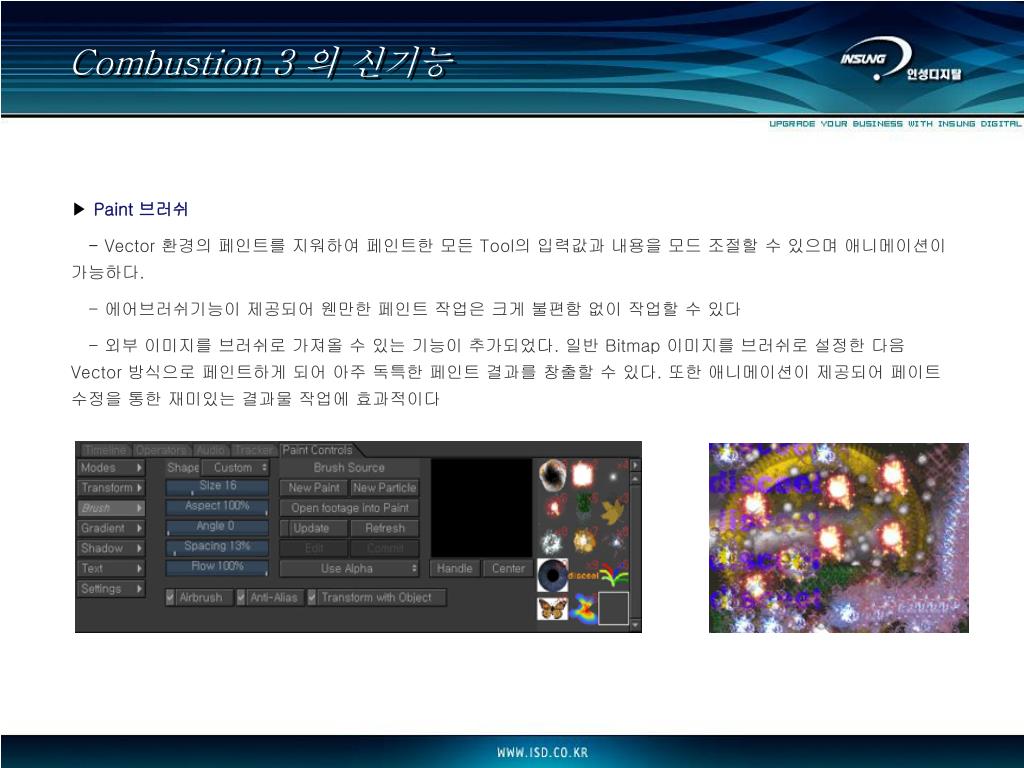The height and width of the screenshot is (768, 1024).
Task: Pick the orange explosion brush thumbnail
Action: (583, 541)
